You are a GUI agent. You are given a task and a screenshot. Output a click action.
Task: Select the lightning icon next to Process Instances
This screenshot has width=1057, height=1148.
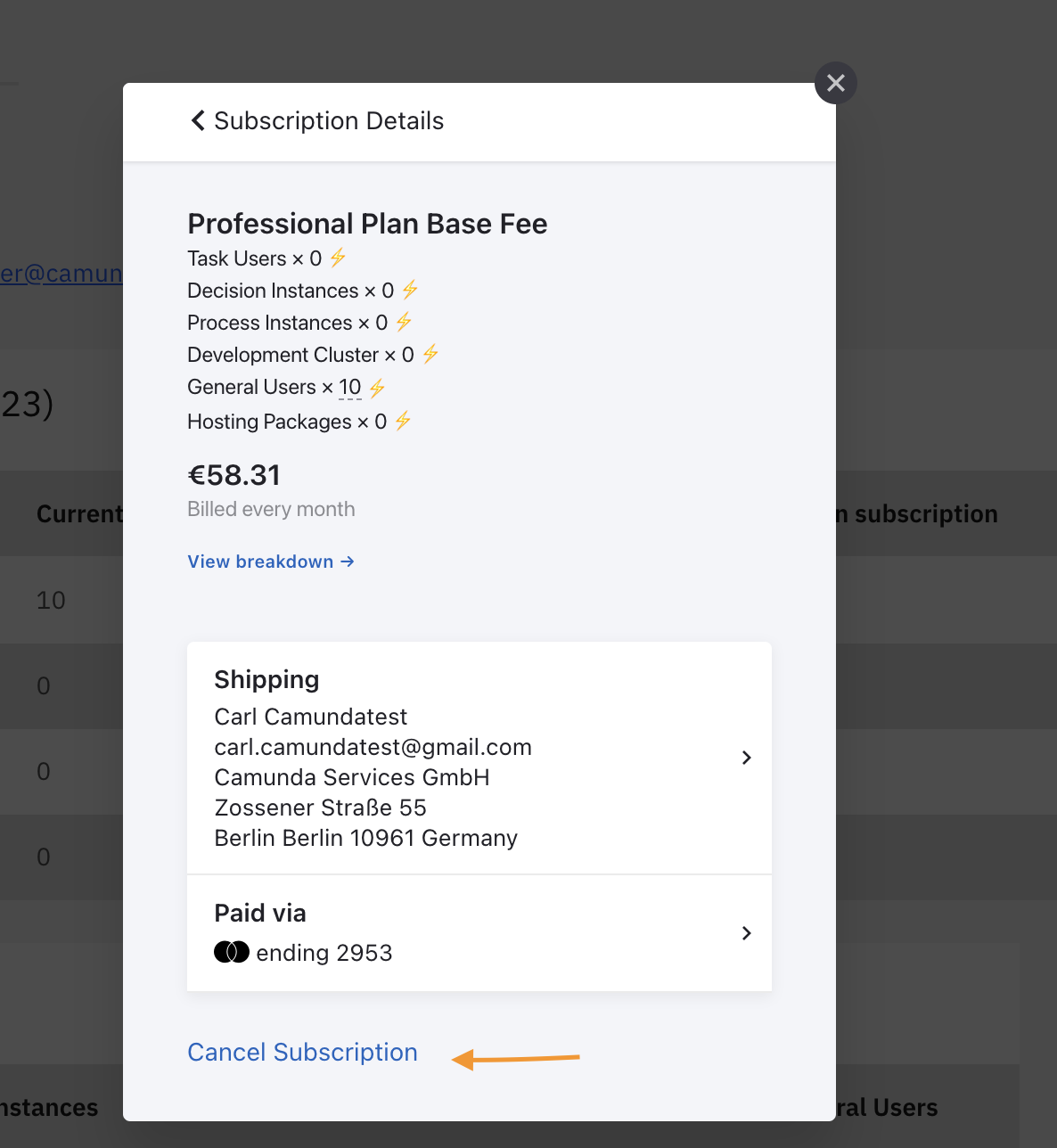(x=403, y=322)
